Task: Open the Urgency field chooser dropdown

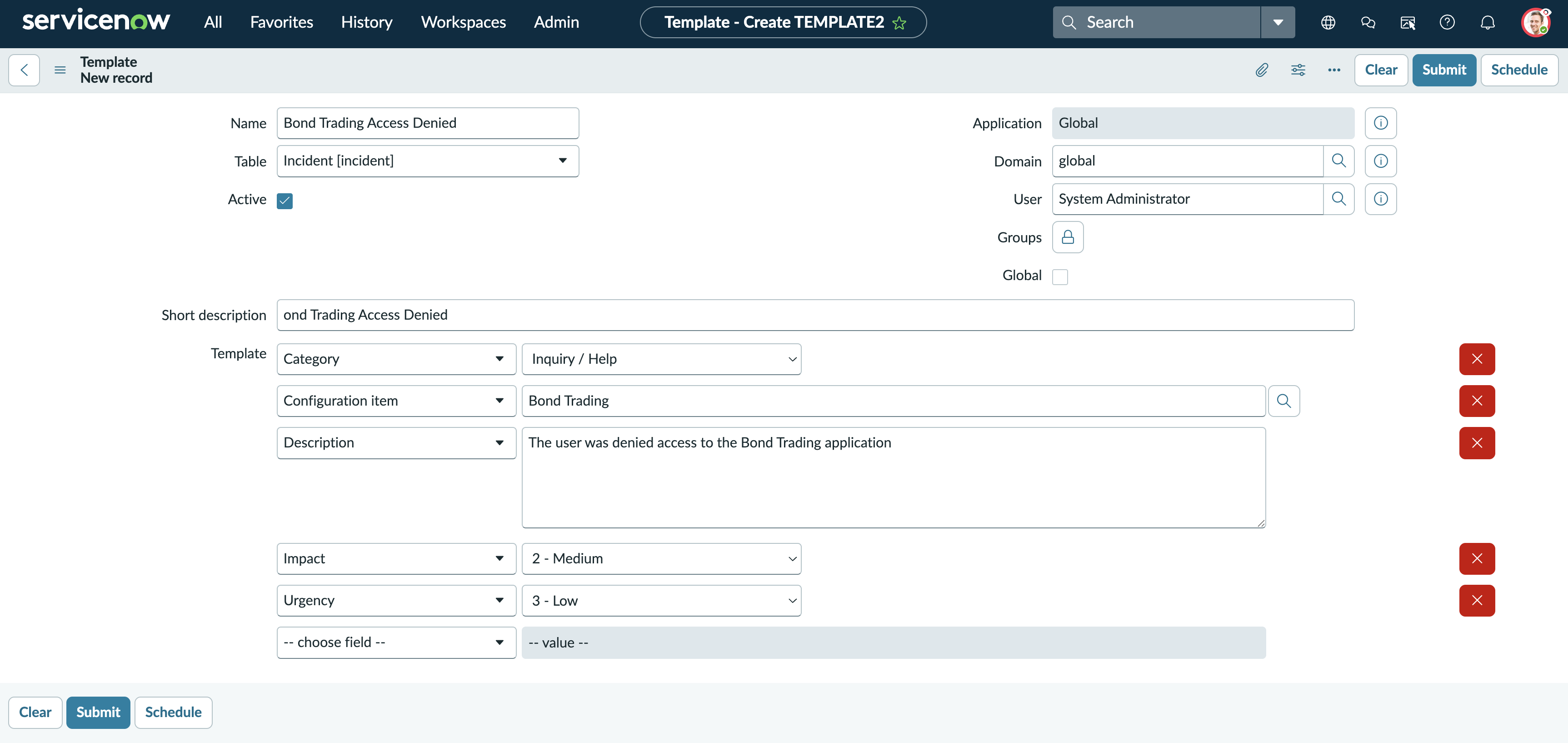Action: click(396, 601)
